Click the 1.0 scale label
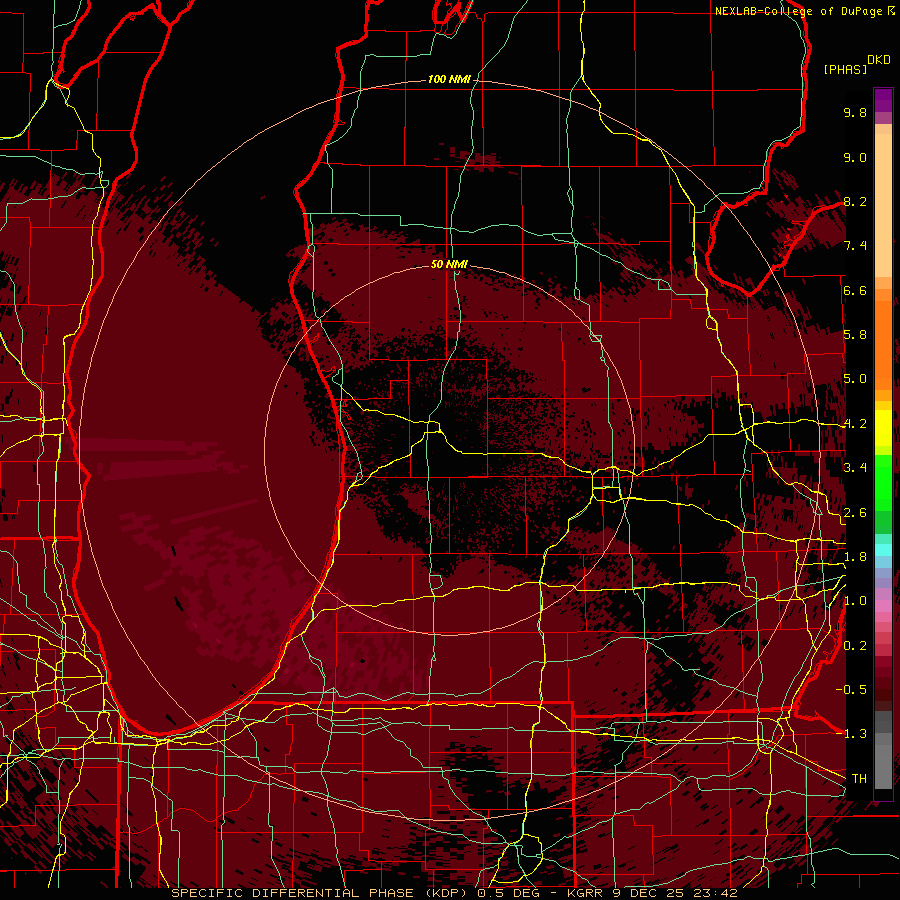 coord(855,601)
